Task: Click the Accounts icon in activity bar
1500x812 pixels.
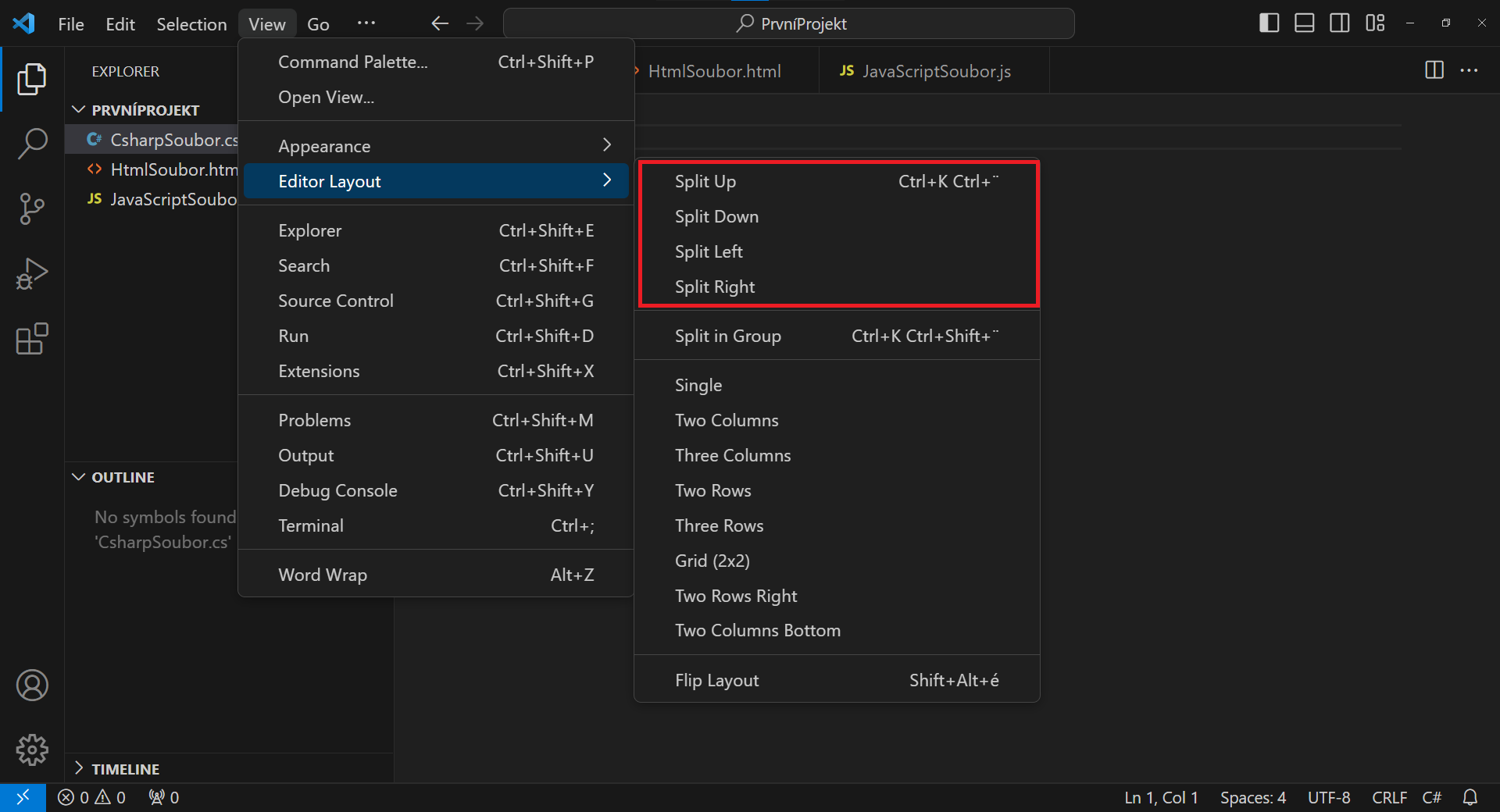Action: coord(32,685)
